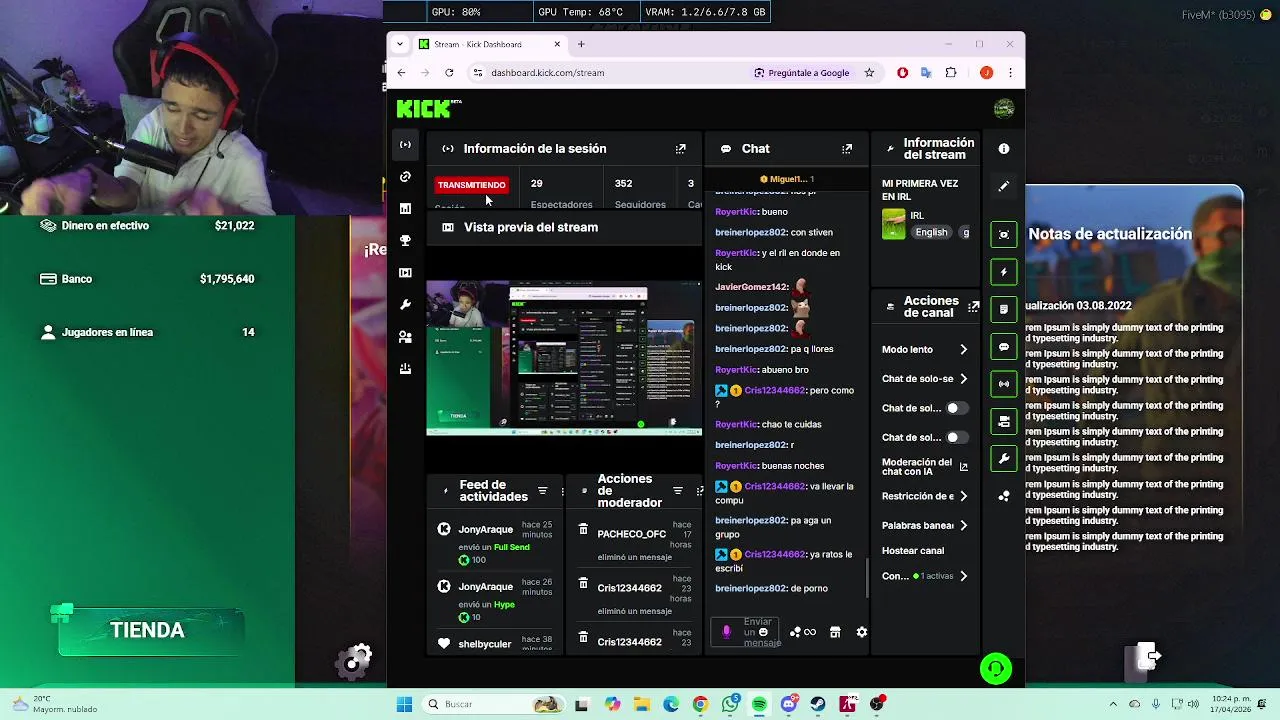Pop out the Chat panel
This screenshot has width=1280, height=720.
click(847, 149)
